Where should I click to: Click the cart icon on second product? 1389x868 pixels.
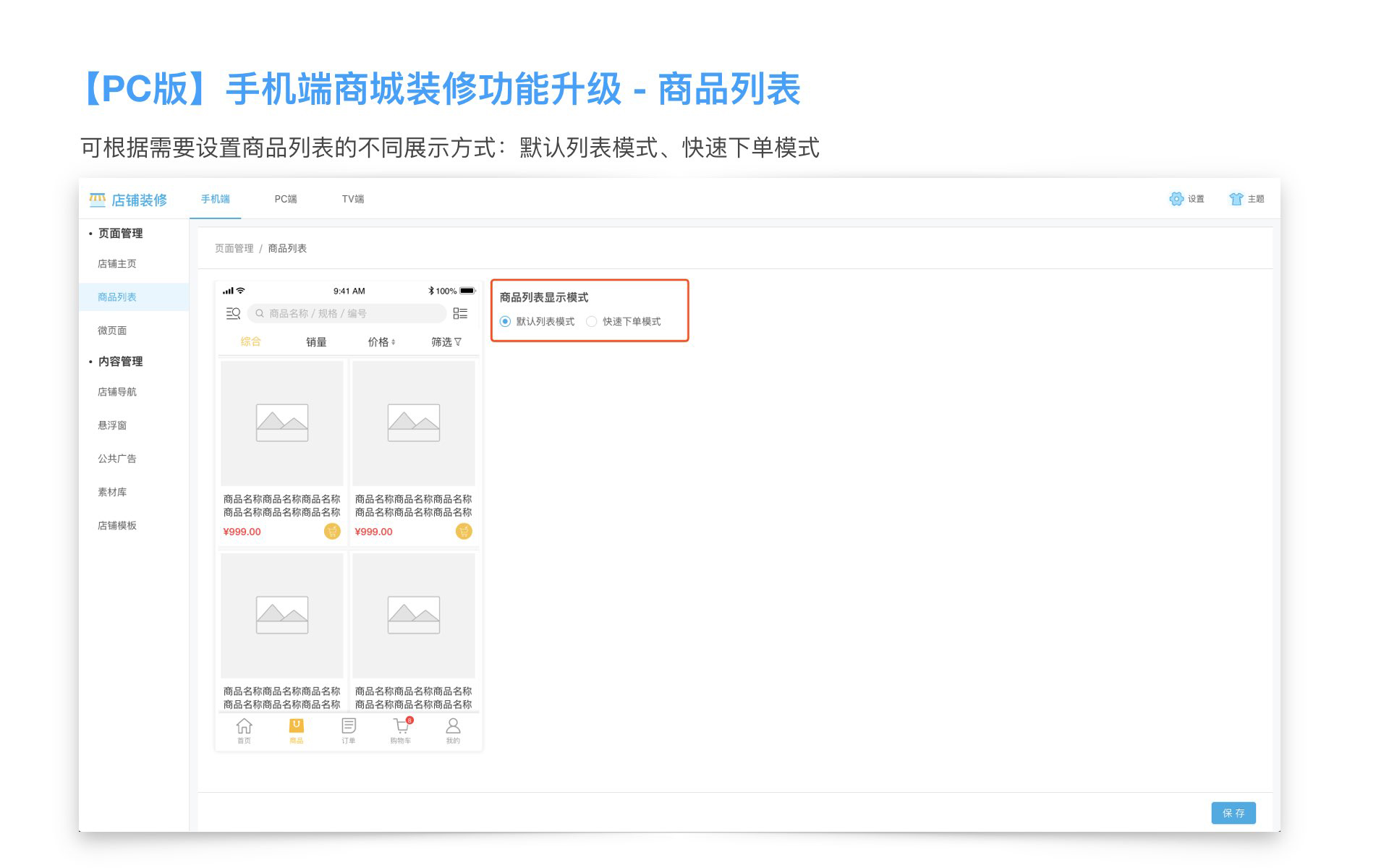pyautogui.click(x=464, y=532)
